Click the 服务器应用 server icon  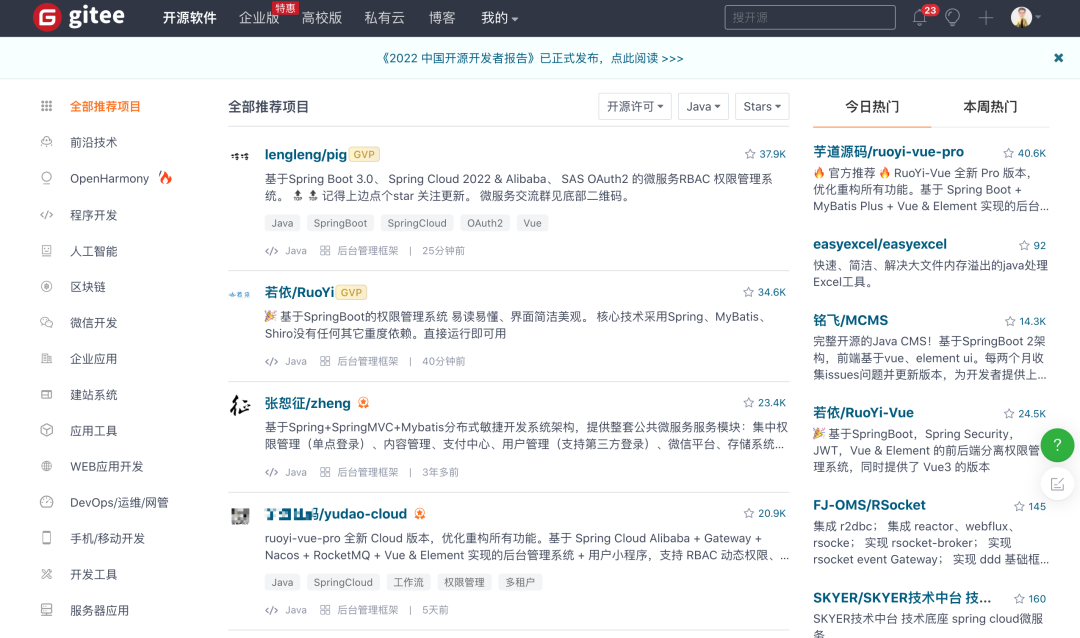click(46, 610)
